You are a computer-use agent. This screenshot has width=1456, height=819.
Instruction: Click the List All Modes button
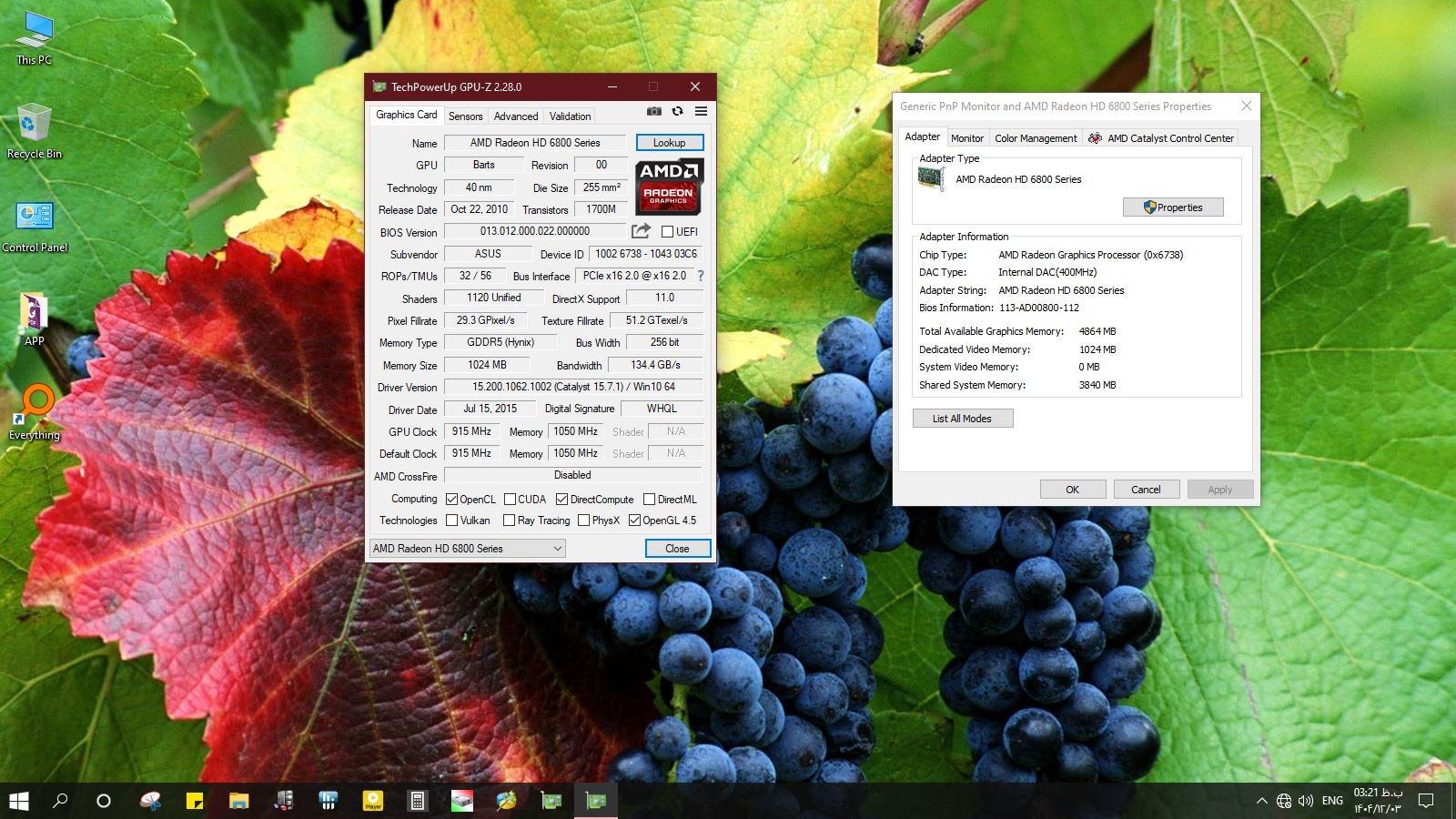962,419
